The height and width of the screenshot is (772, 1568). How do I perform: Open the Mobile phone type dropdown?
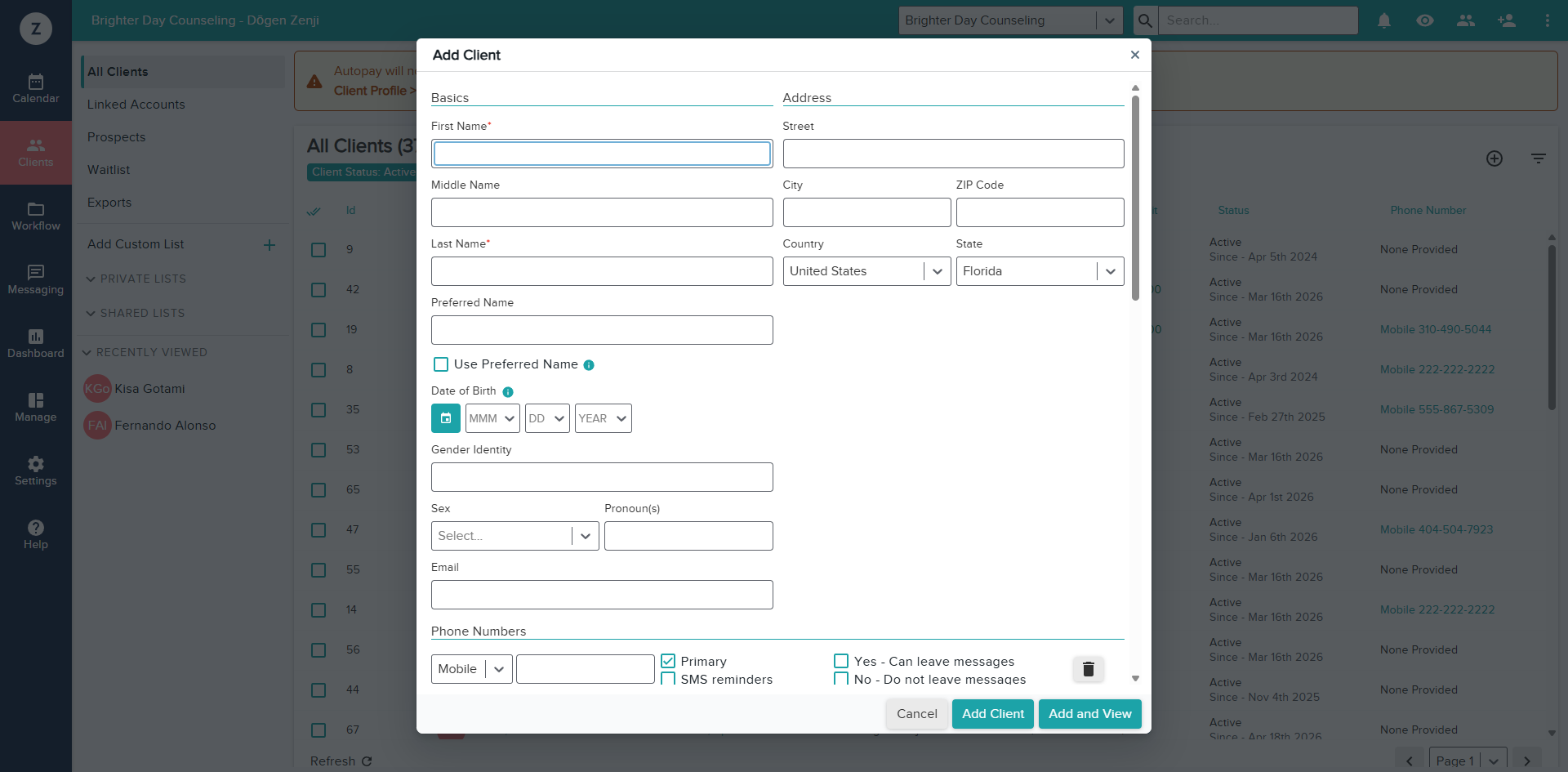point(472,669)
